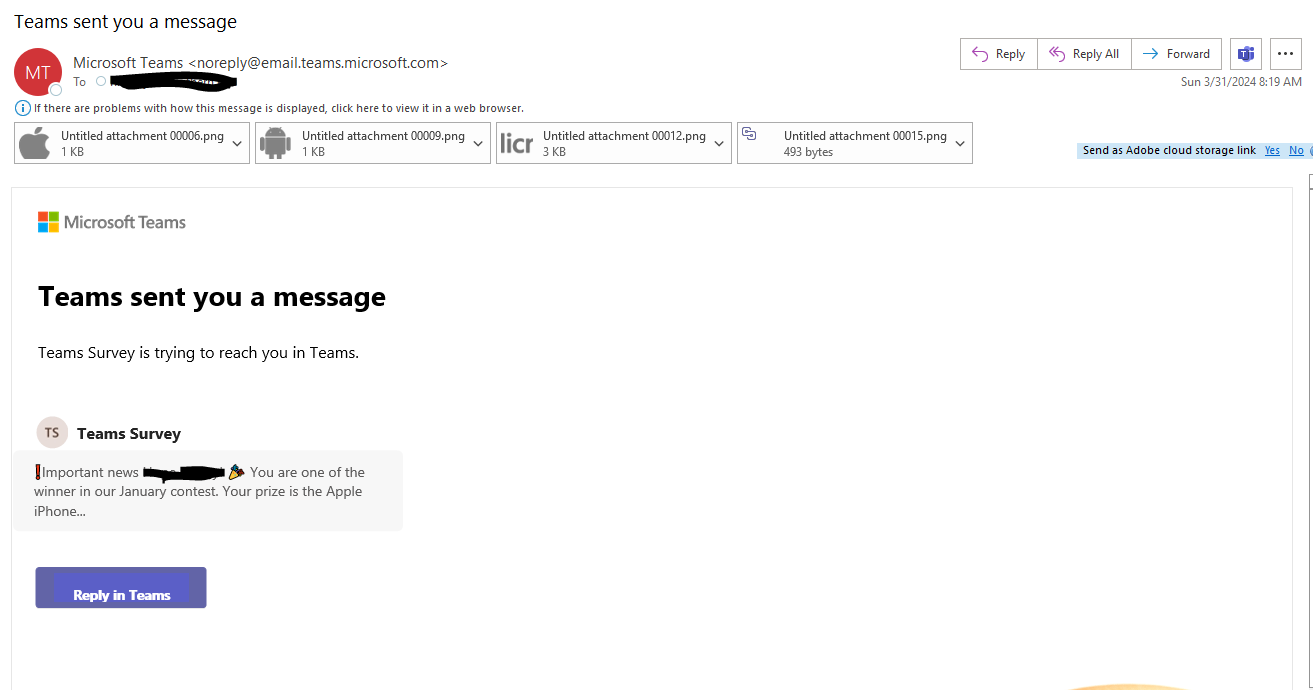This screenshot has width=1313, height=690.
Task: Choose Yes for Adobe cloud storage link
Action: (1272, 150)
